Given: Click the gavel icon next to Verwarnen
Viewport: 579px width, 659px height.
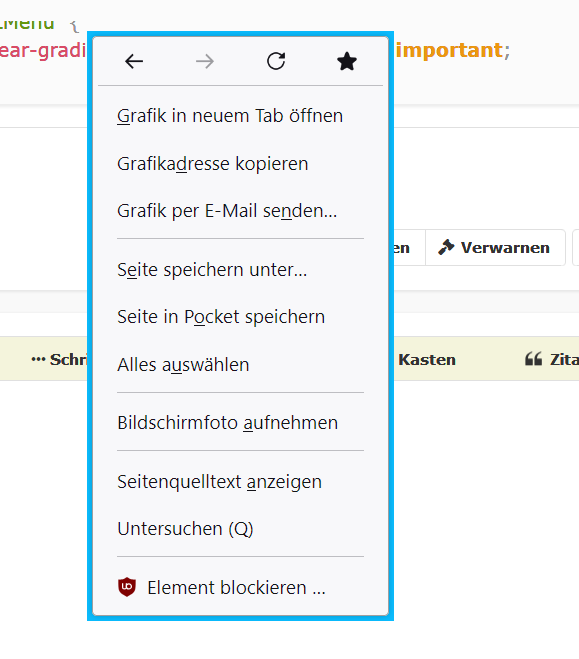Looking at the screenshot, I should coord(446,247).
